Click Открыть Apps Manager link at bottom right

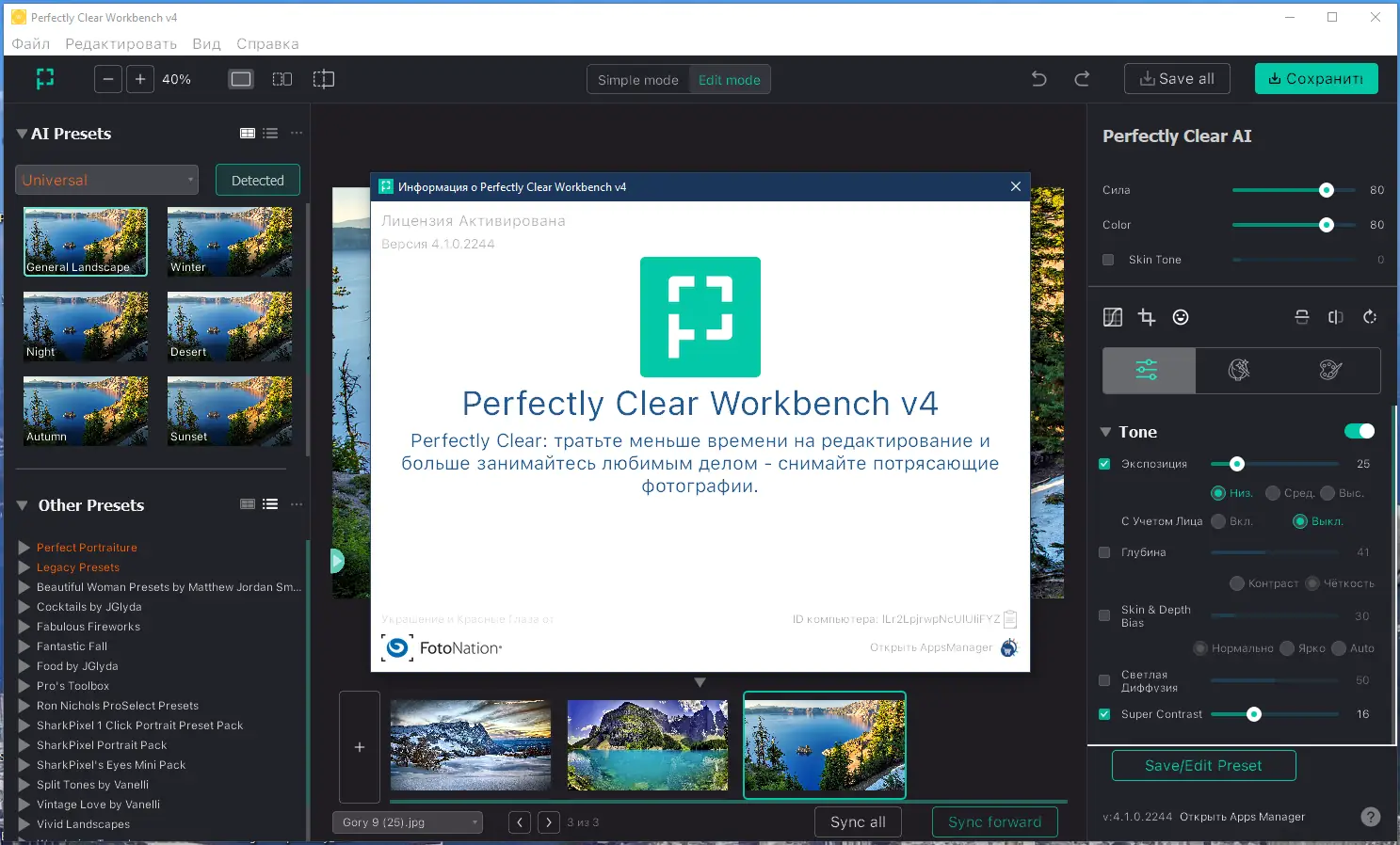[1242, 817]
